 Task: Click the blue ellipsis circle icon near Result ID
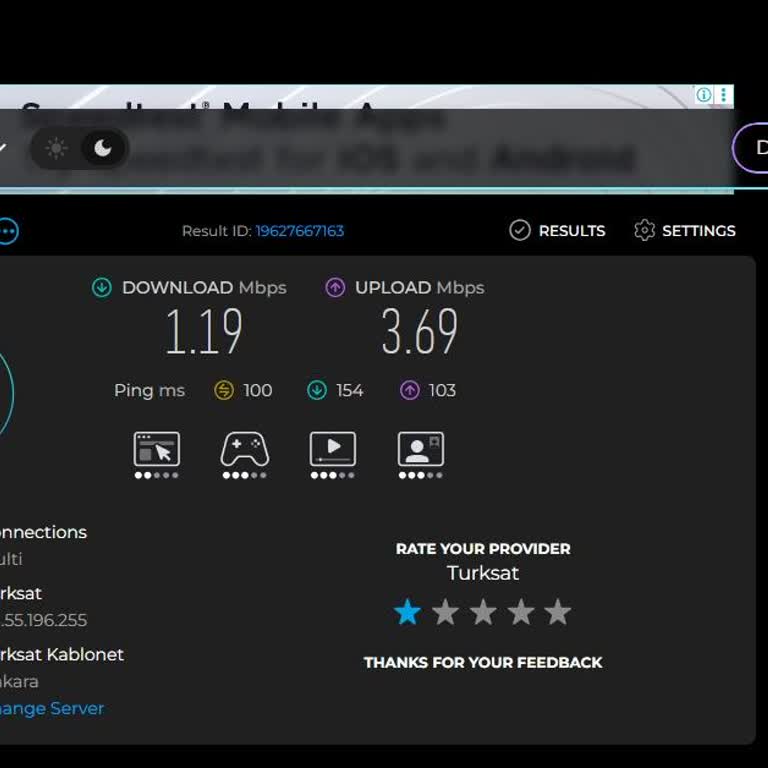7,231
